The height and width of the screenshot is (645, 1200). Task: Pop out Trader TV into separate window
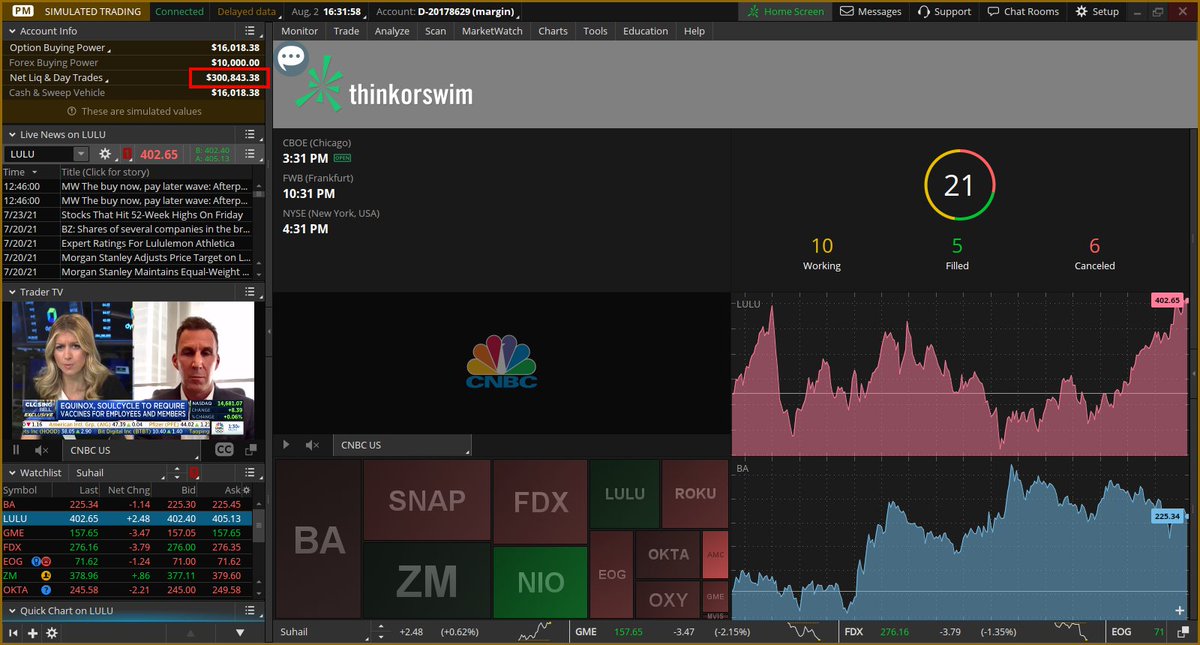click(x=250, y=450)
